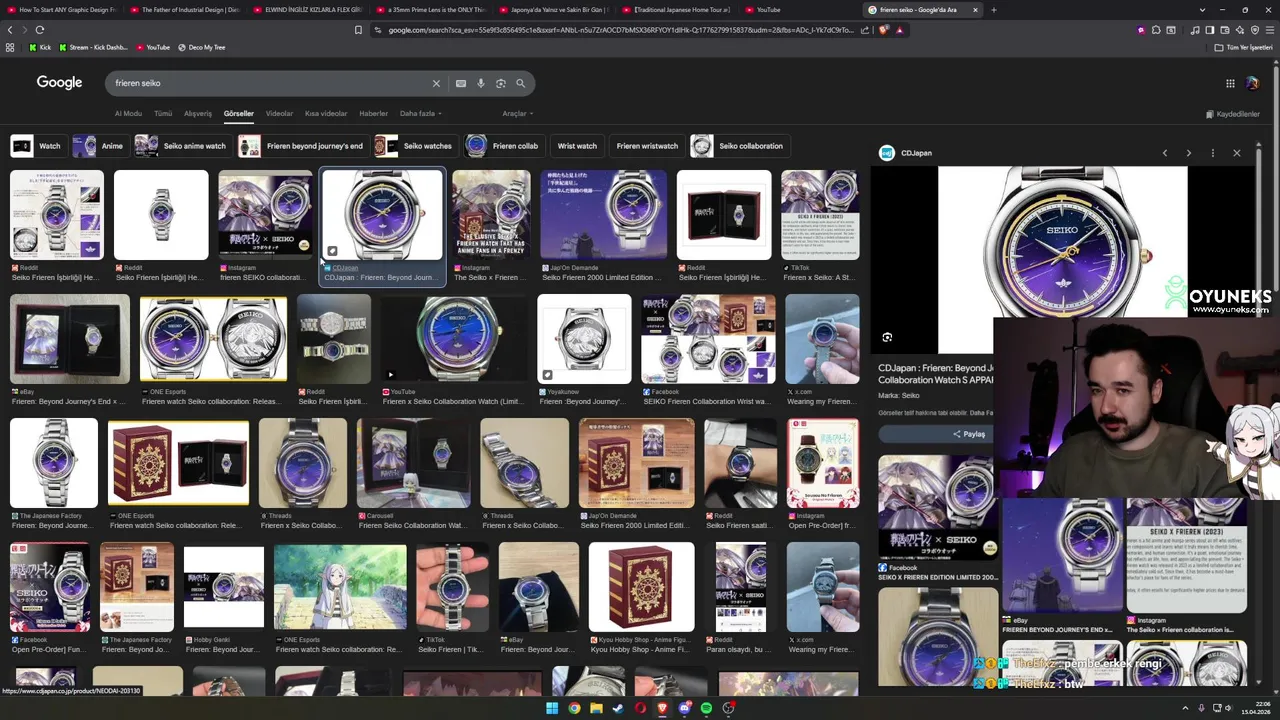Clear the search box with the X icon
The image size is (1280, 720).
pos(436,83)
